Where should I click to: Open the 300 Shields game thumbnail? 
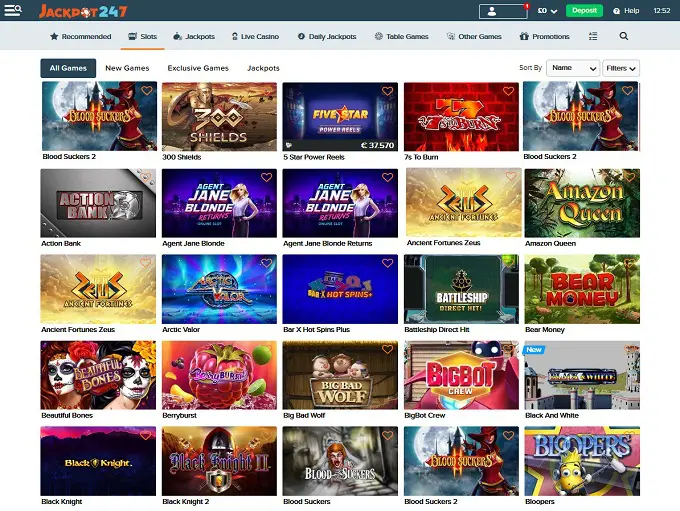219,117
